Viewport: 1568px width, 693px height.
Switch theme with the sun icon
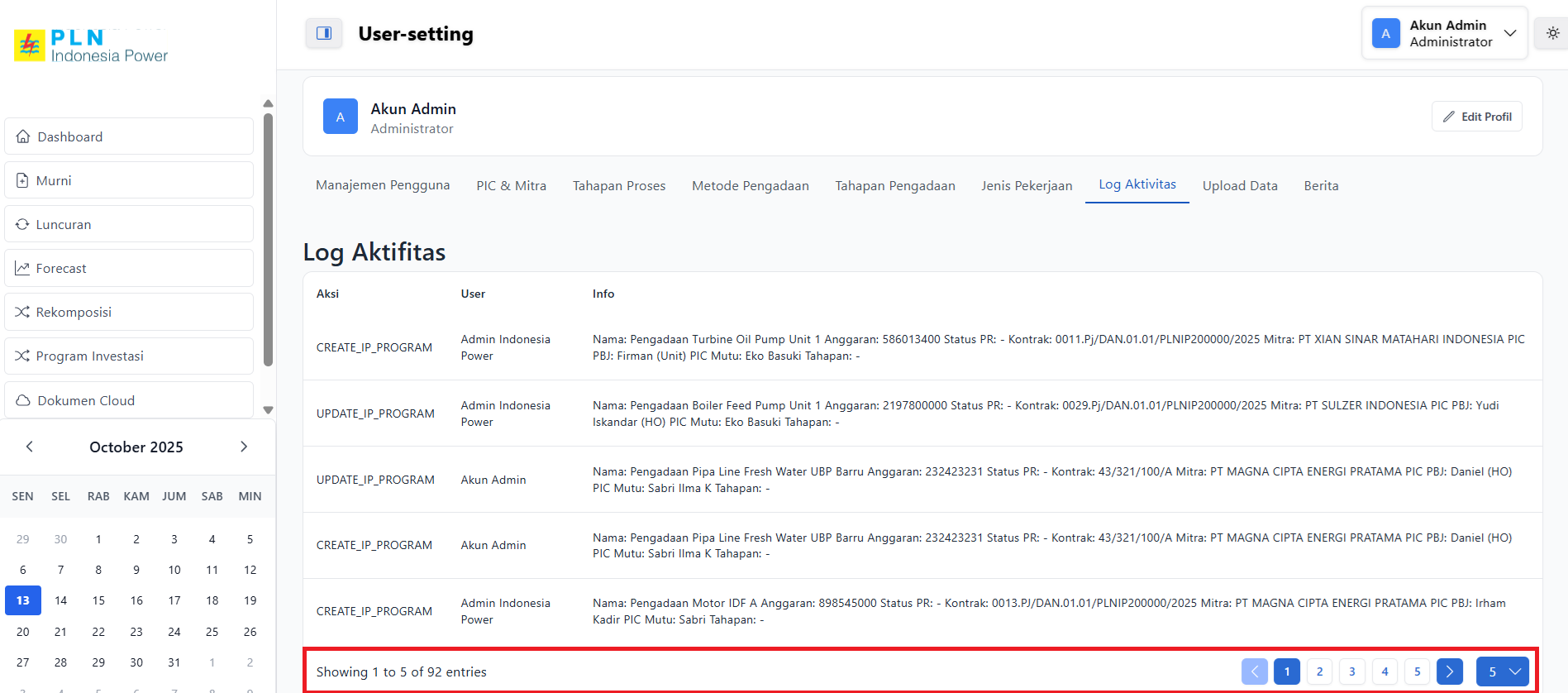1552,33
